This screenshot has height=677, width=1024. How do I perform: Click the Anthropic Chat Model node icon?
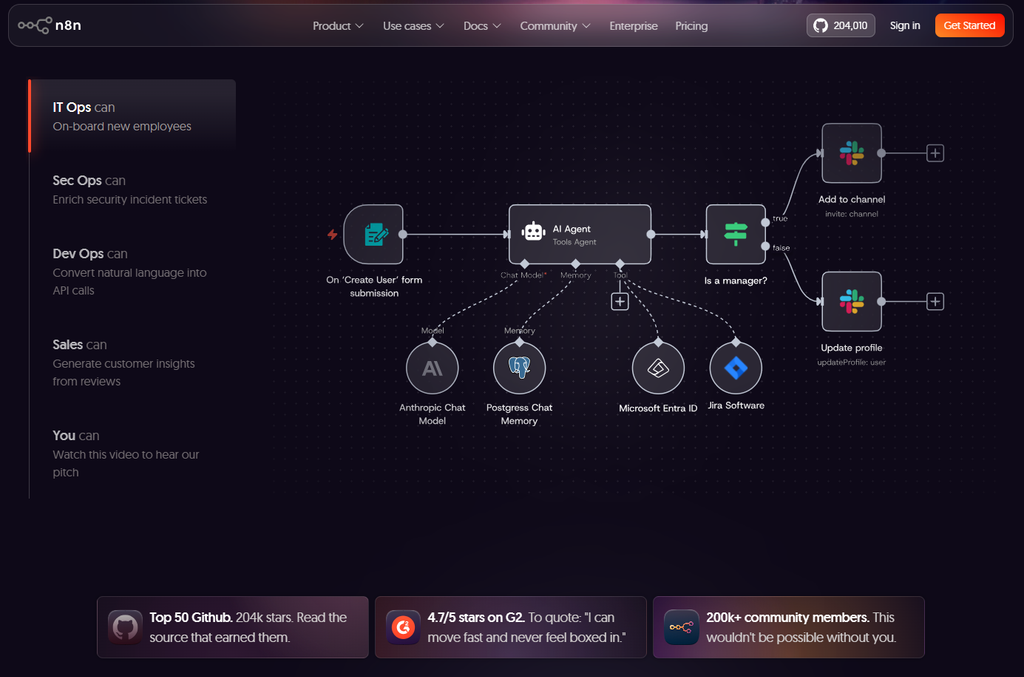point(432,368)
